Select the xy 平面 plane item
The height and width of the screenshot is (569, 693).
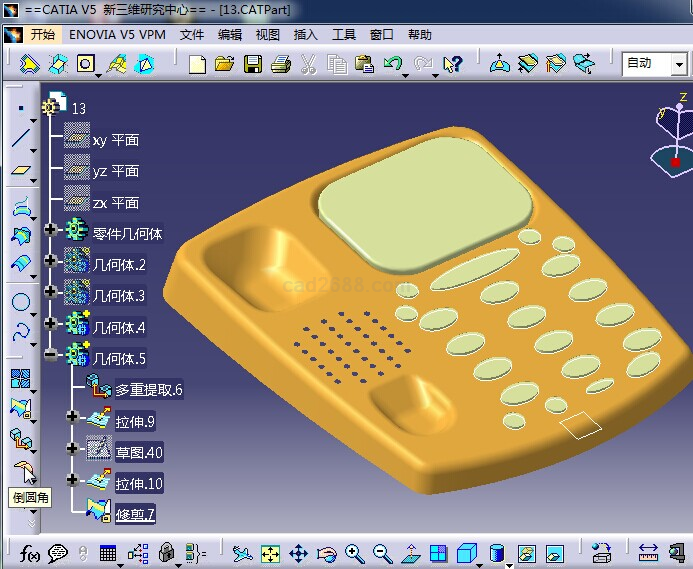115,140
